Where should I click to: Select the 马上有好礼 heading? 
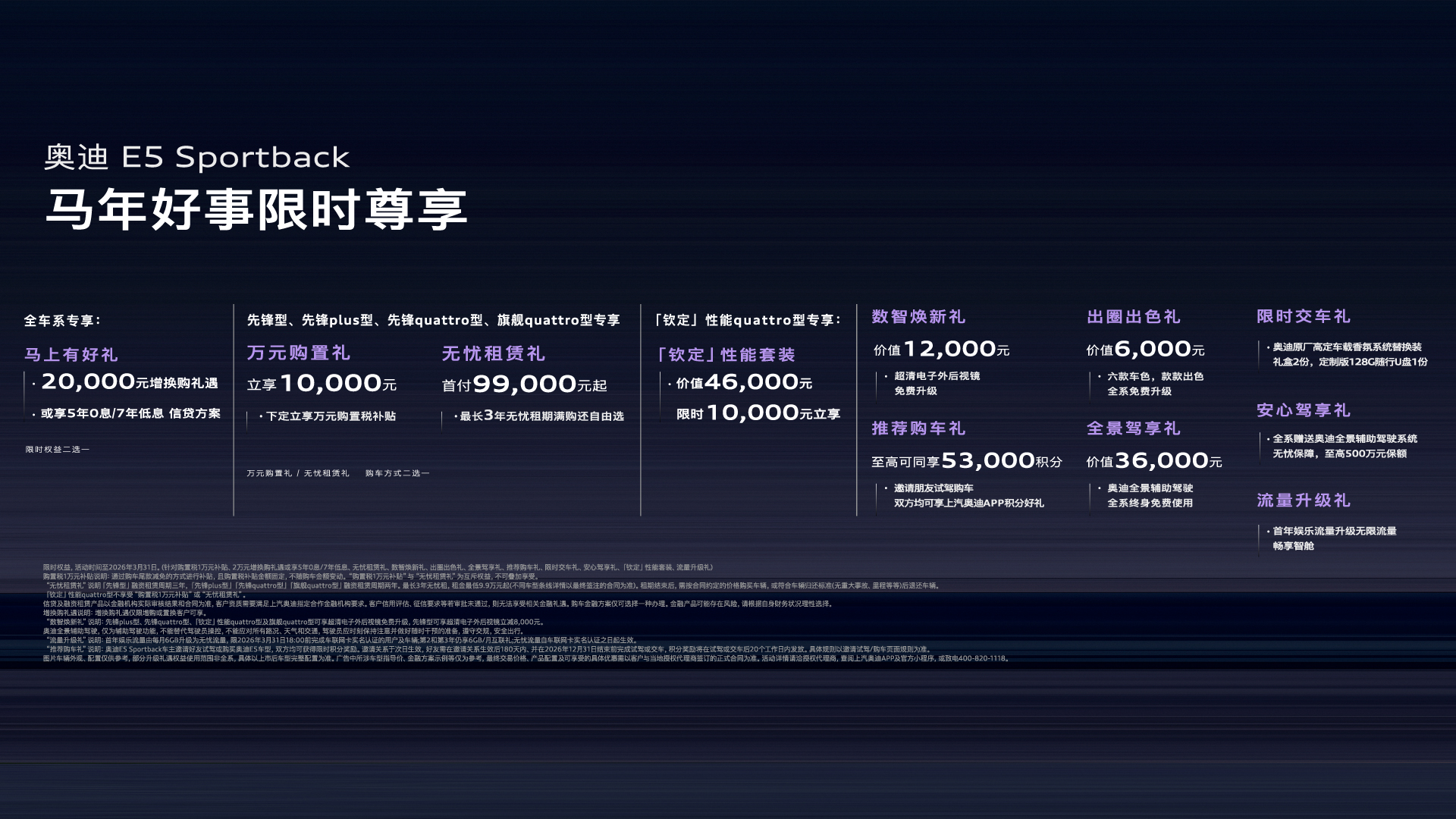point(71,354)
